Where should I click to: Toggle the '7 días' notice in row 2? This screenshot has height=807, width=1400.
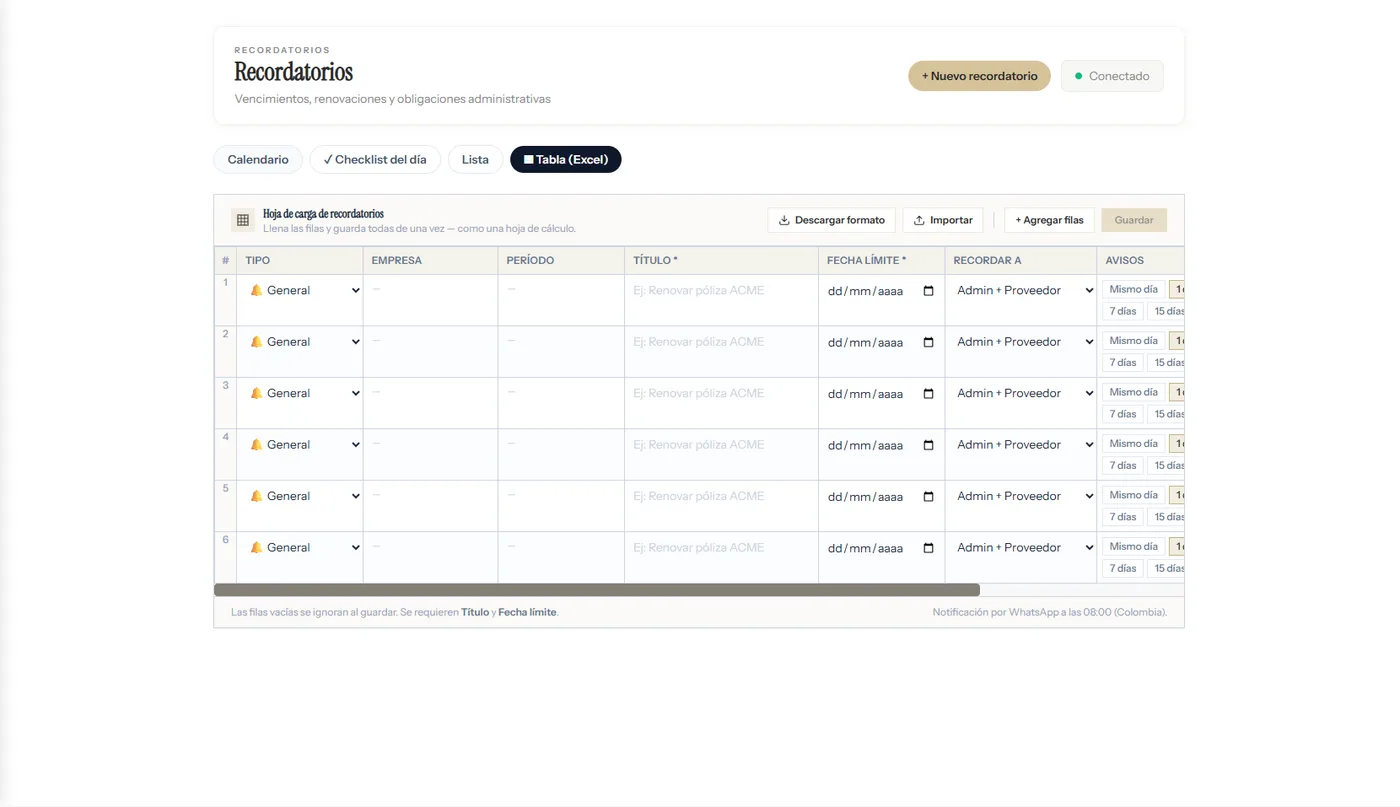[1122, 363]
